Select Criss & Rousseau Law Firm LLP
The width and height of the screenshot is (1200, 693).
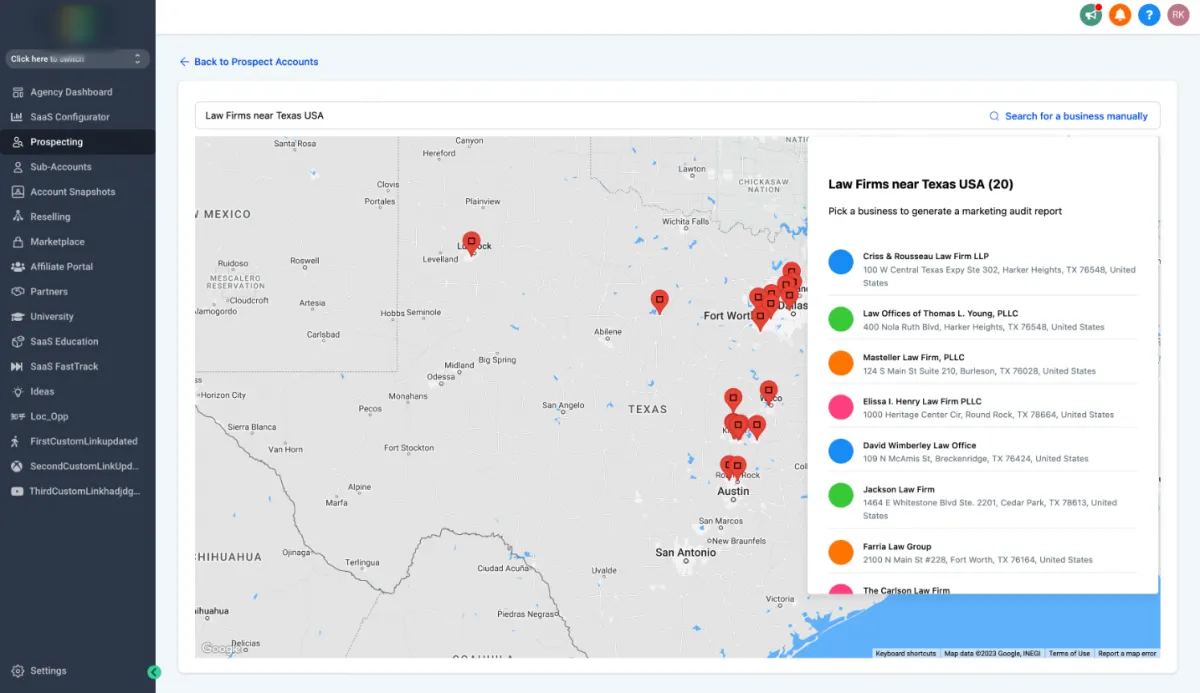pos(925,257)
